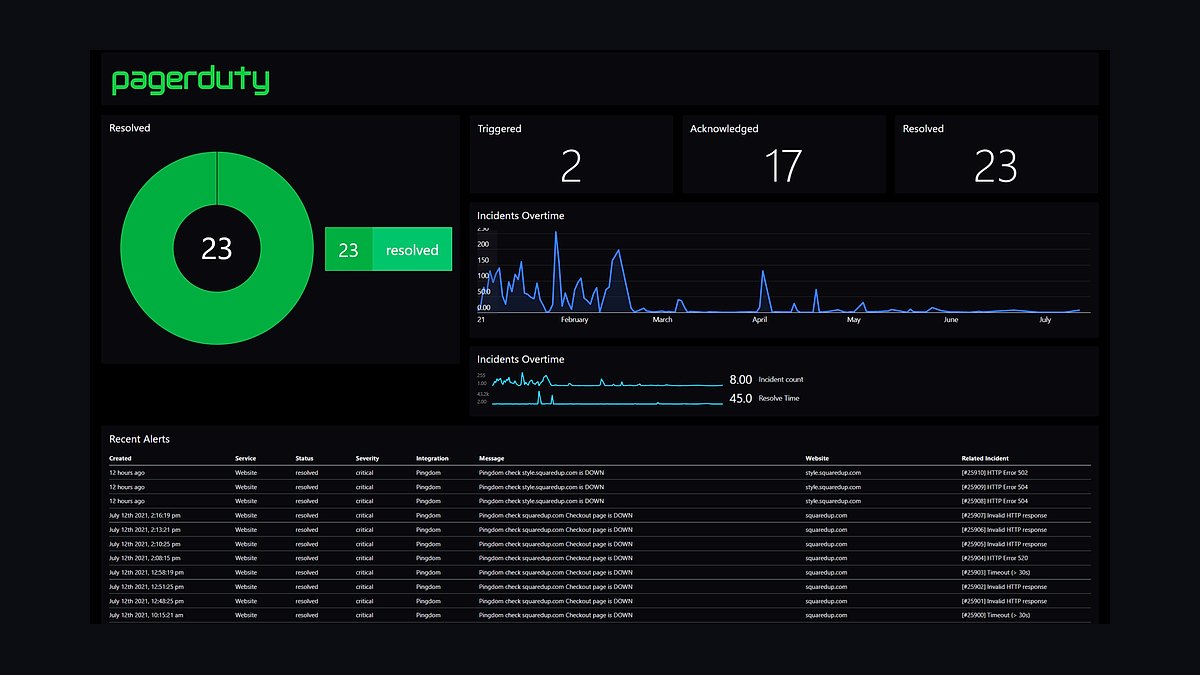
Task: Sort by the Related Incident column header
Action: coord(987,459)
